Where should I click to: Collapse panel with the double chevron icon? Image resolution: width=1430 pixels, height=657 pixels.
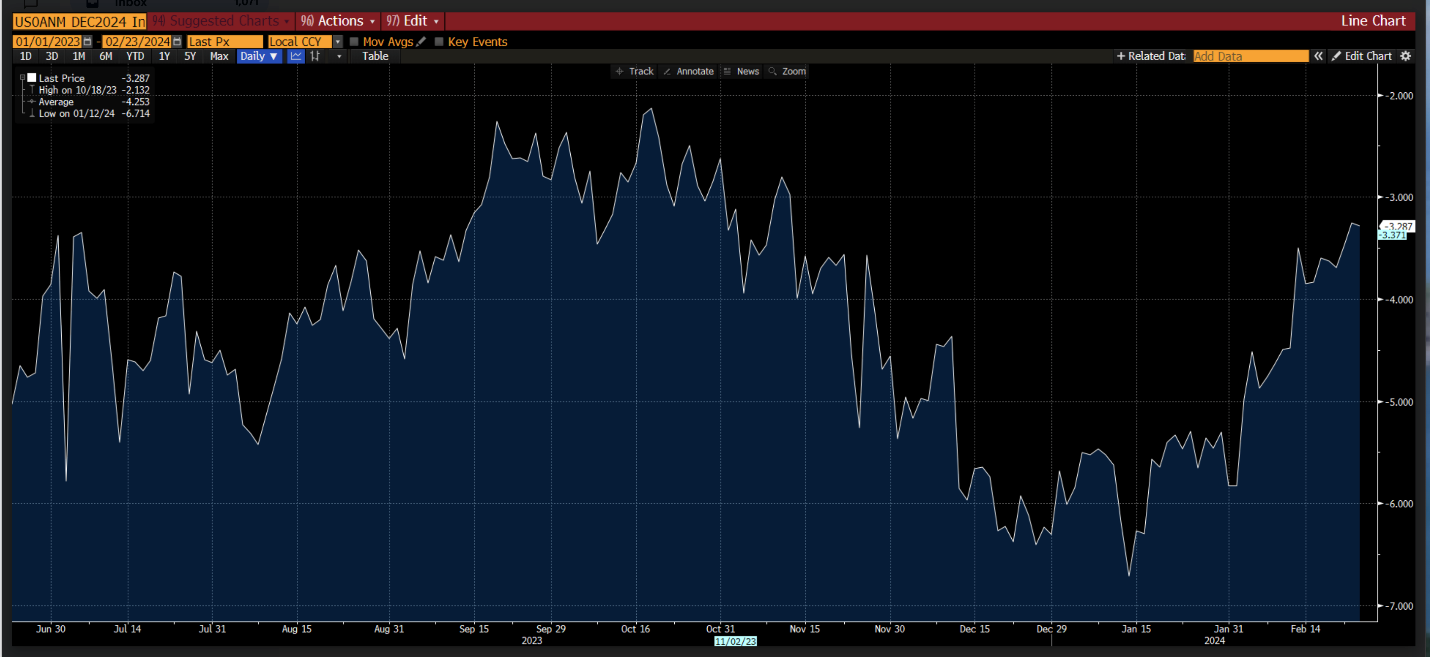coord(1318,56)
